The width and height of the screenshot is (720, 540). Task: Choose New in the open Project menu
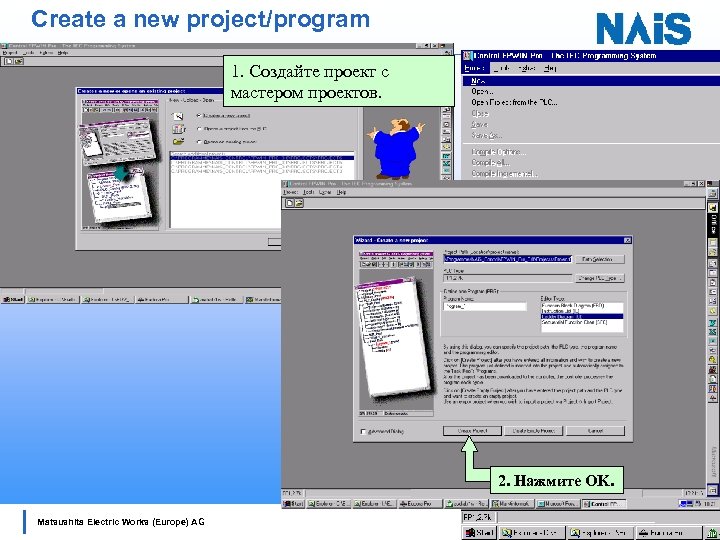(x=591, y=81)
